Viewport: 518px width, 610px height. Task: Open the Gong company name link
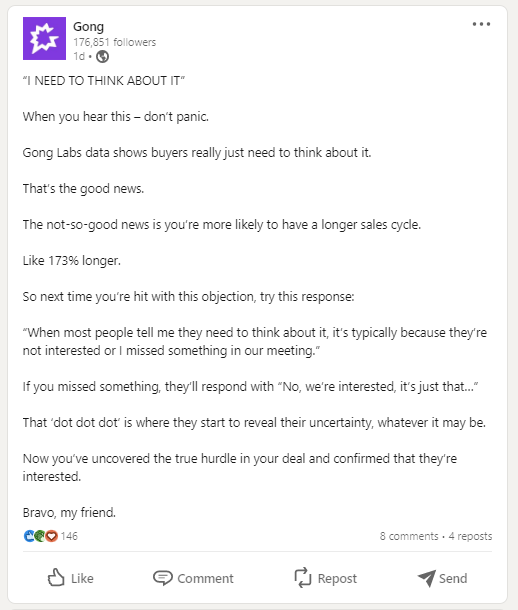(x=88, y=26)
